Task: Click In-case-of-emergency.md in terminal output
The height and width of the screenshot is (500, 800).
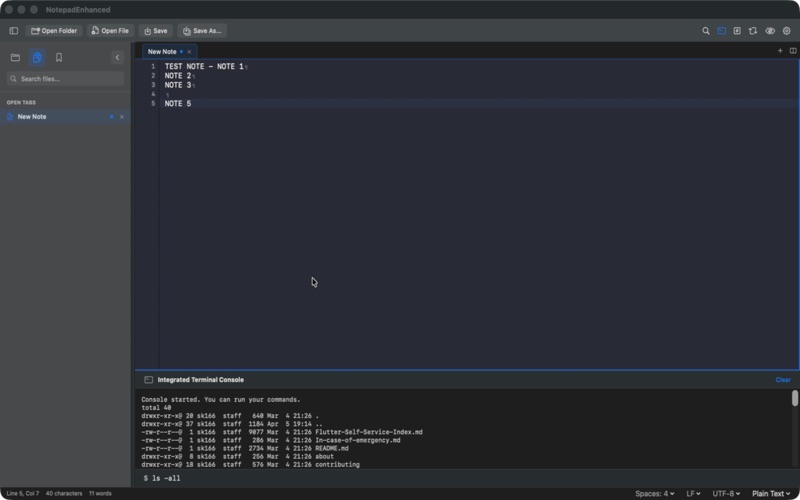Action: [x=358, y=440]
